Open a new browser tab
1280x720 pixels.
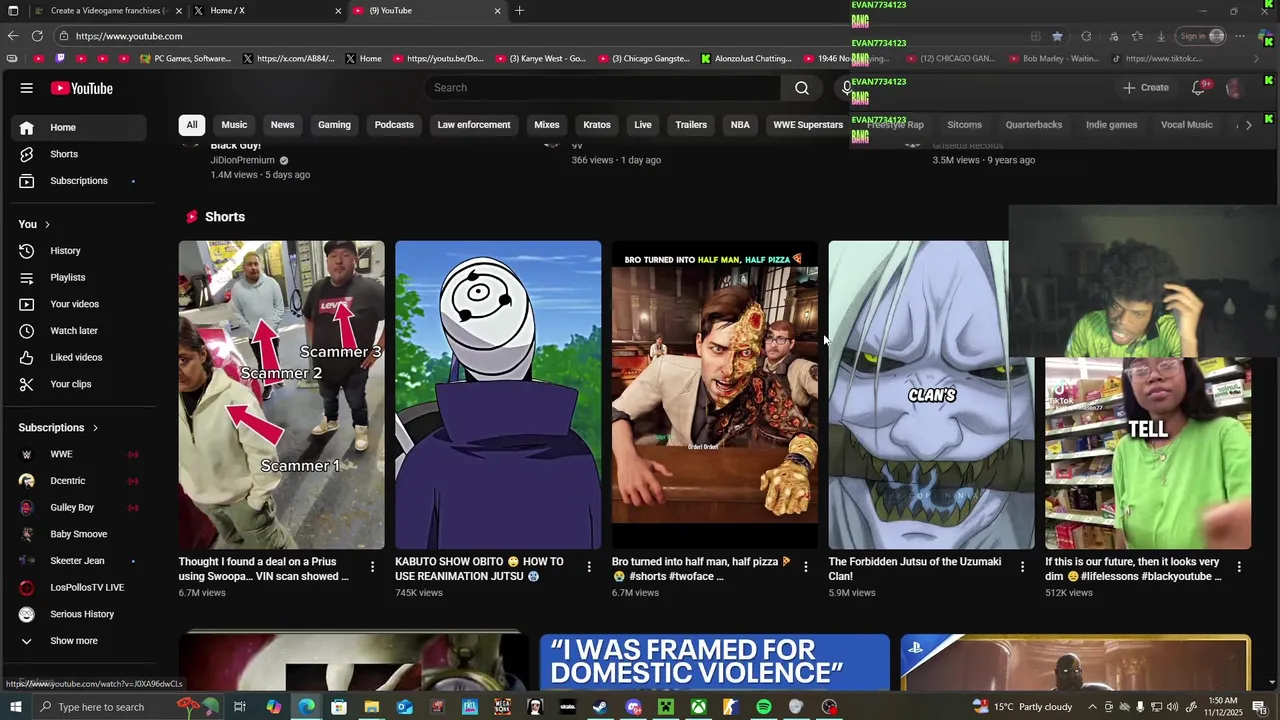(519, 11)
